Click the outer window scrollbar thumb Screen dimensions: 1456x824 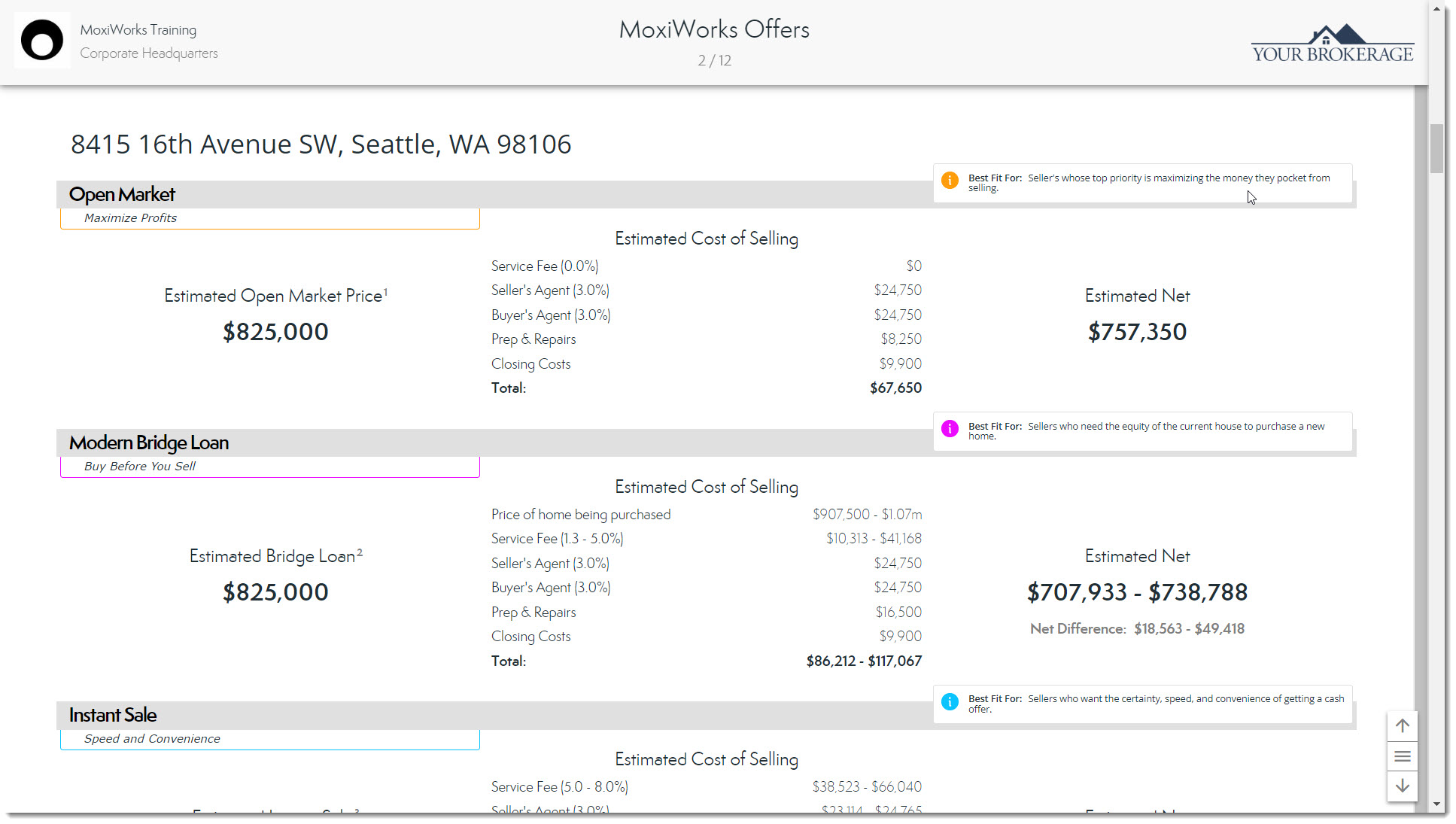pyautogui.click(x=1436, y=148)
